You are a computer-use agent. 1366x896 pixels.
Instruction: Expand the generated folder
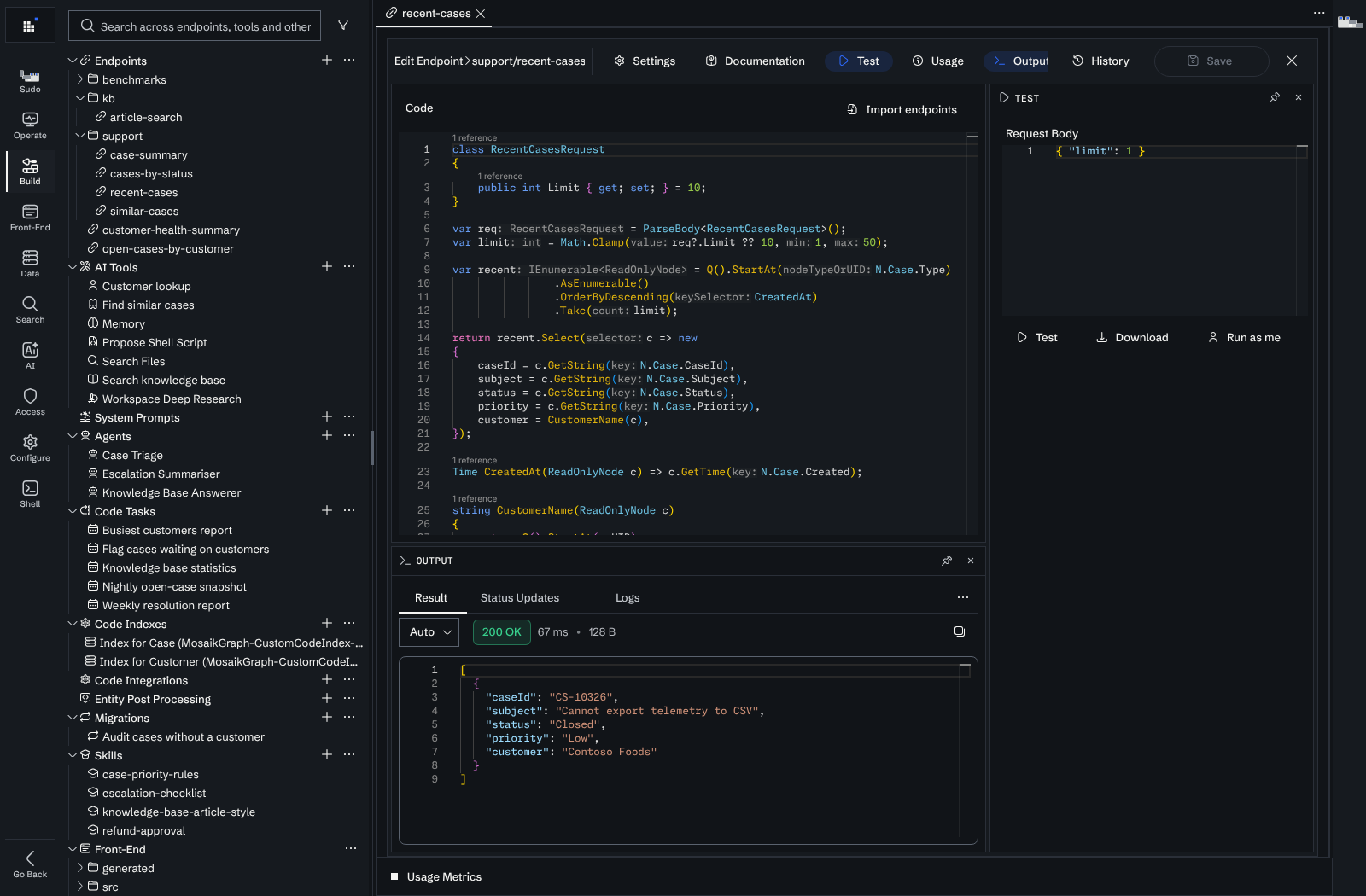pyautogui.click(x=80, y=868)
